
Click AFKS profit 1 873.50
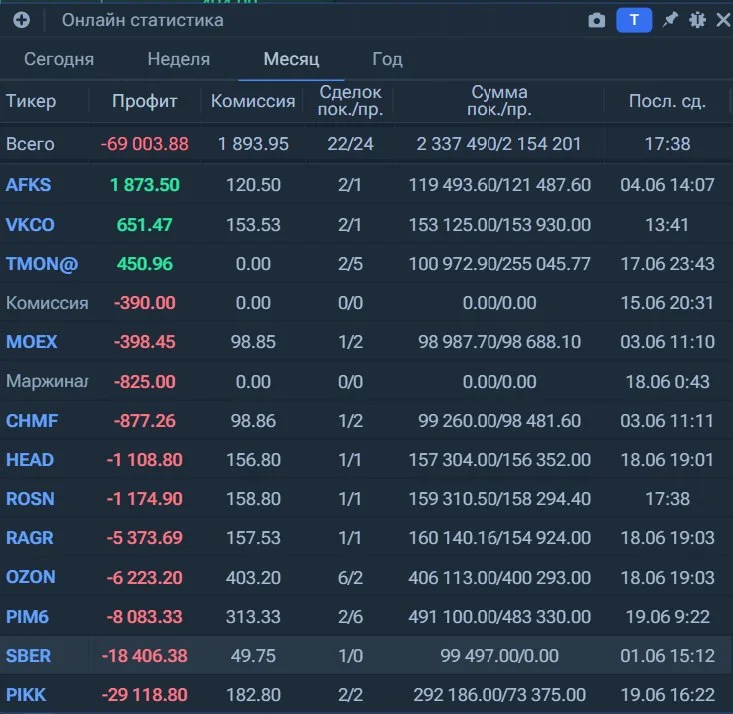[144, 185]
